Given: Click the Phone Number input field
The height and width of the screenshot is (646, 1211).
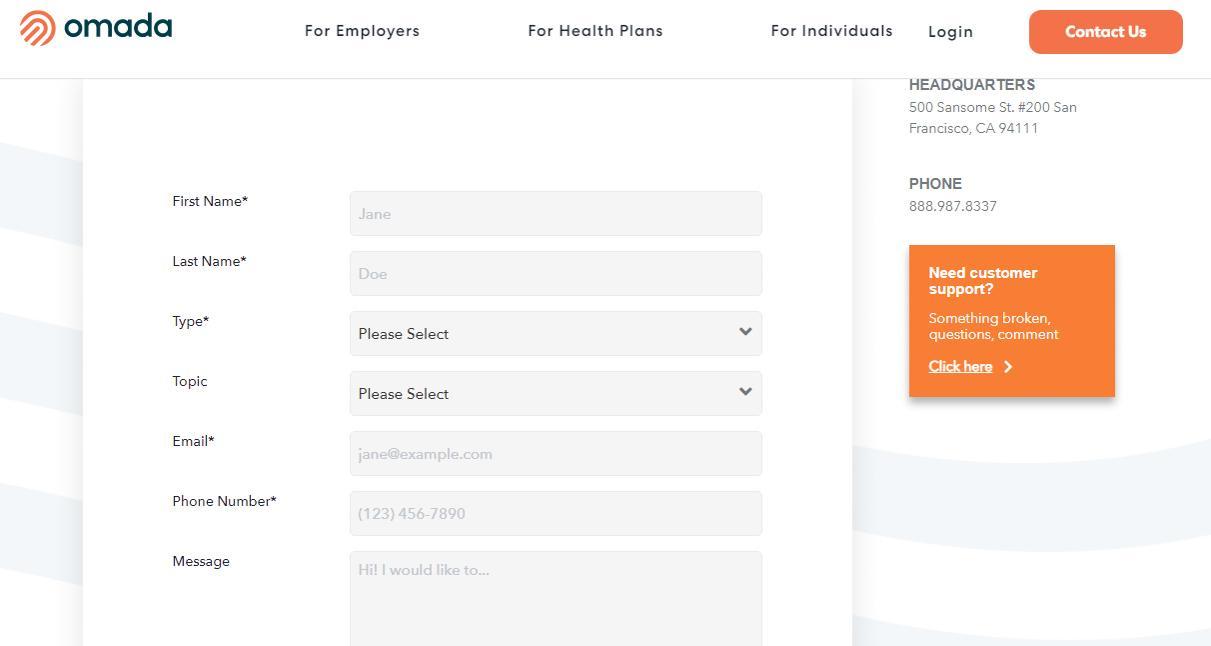Looking at the screenshot, I should pos(555,513).
